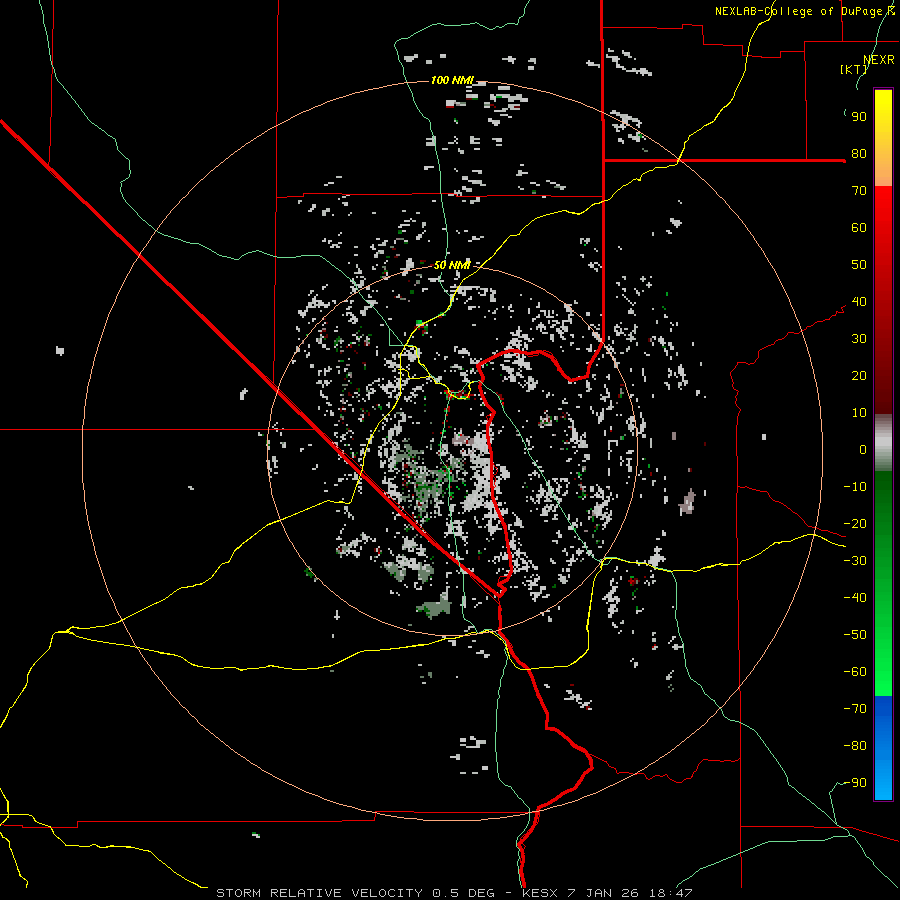Viewport: 900px width, 900px height.
Task: Click the 40 value on velocity scale
Action: tap(859, 302)
